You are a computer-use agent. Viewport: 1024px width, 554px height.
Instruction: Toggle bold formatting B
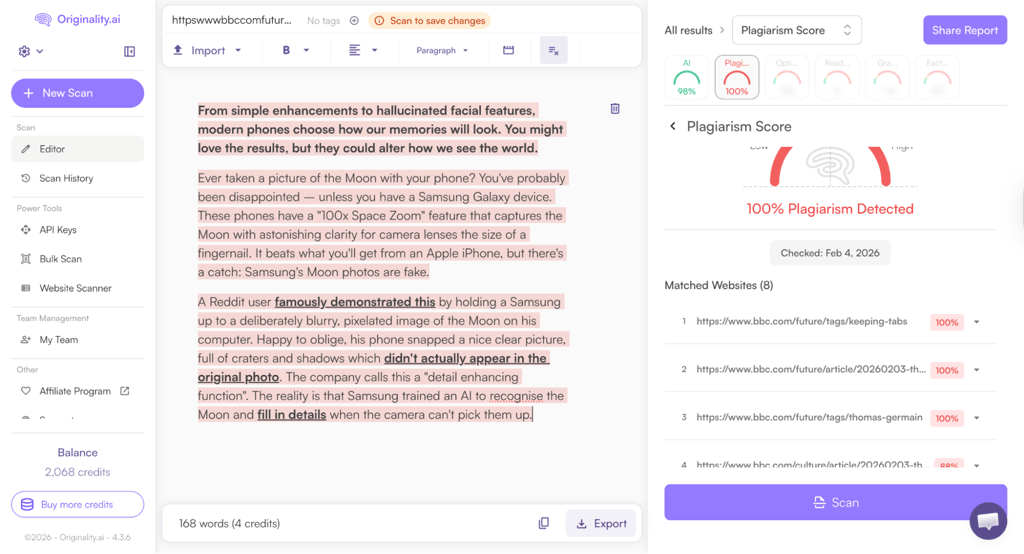(x=286, y=50)
